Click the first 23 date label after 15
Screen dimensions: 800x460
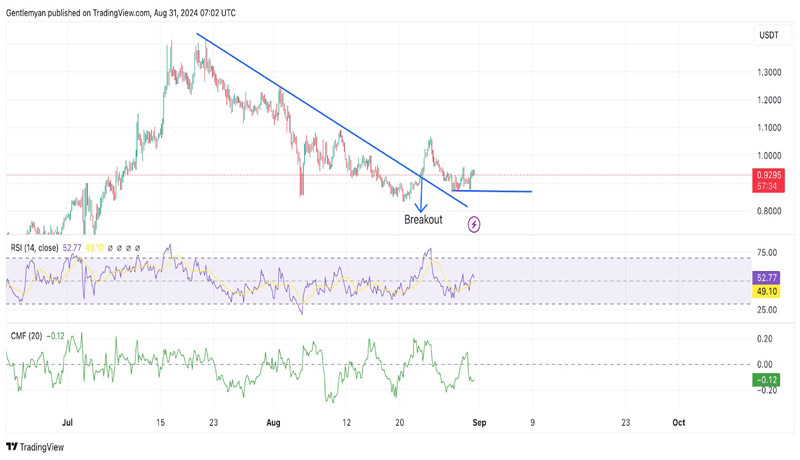pyautogui.click(x=213, y=423)
